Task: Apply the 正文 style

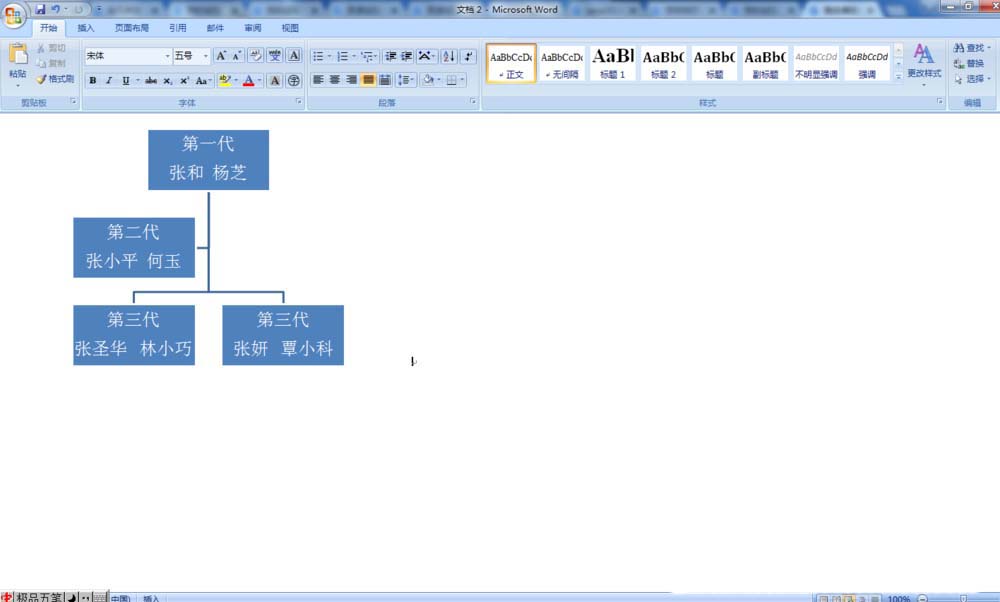Action: pyautogui.click(x=511, y=63)
